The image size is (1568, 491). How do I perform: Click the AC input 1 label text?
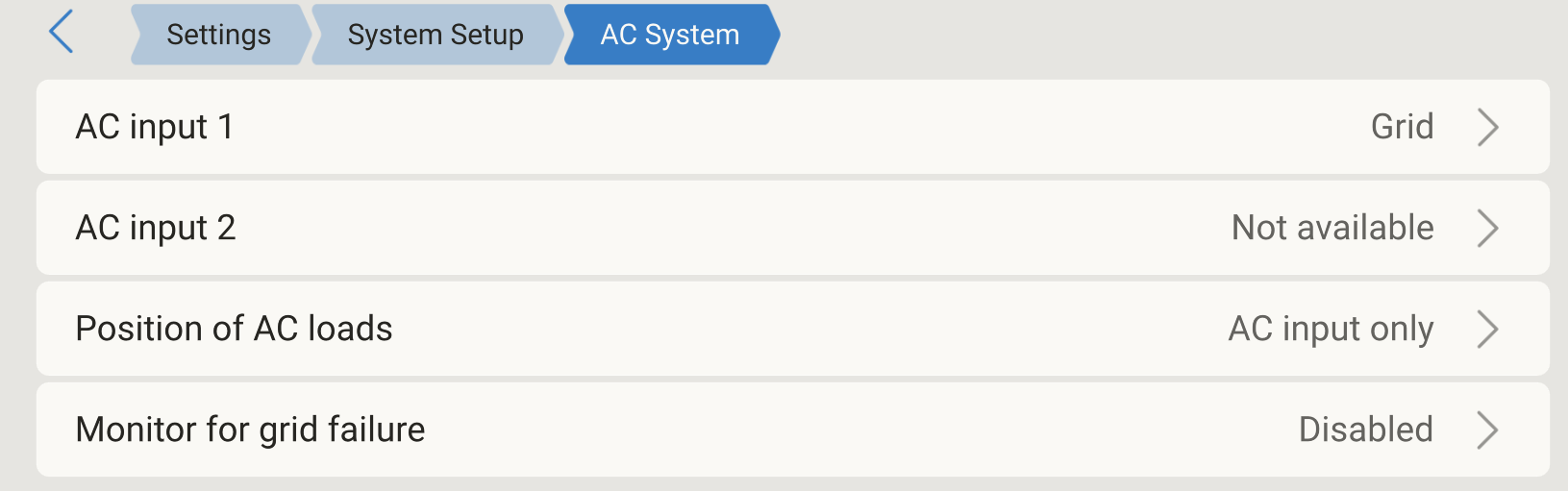coord(155,127)
